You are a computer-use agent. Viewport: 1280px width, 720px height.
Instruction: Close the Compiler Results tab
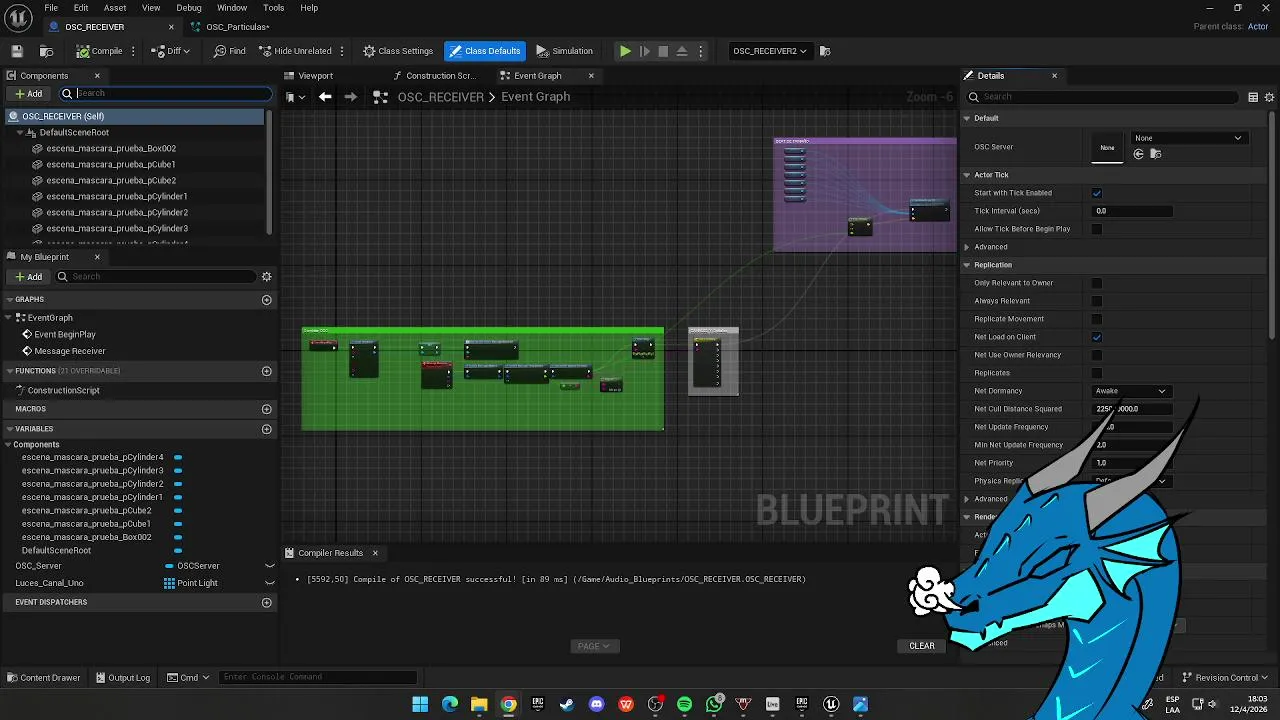tap(375, 553)
